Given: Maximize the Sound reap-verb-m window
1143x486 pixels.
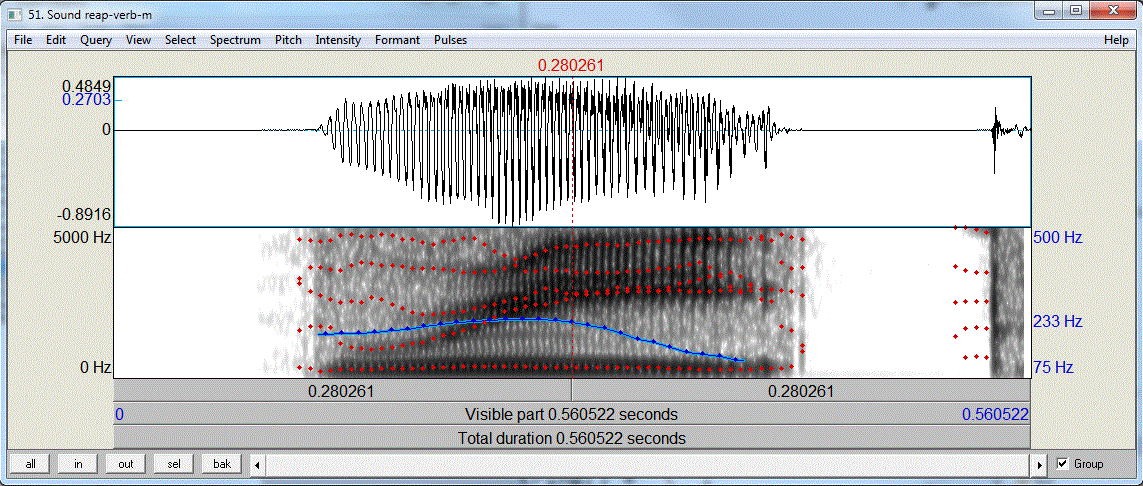Looking at the screenshot, I should (x=1076, y=10).
